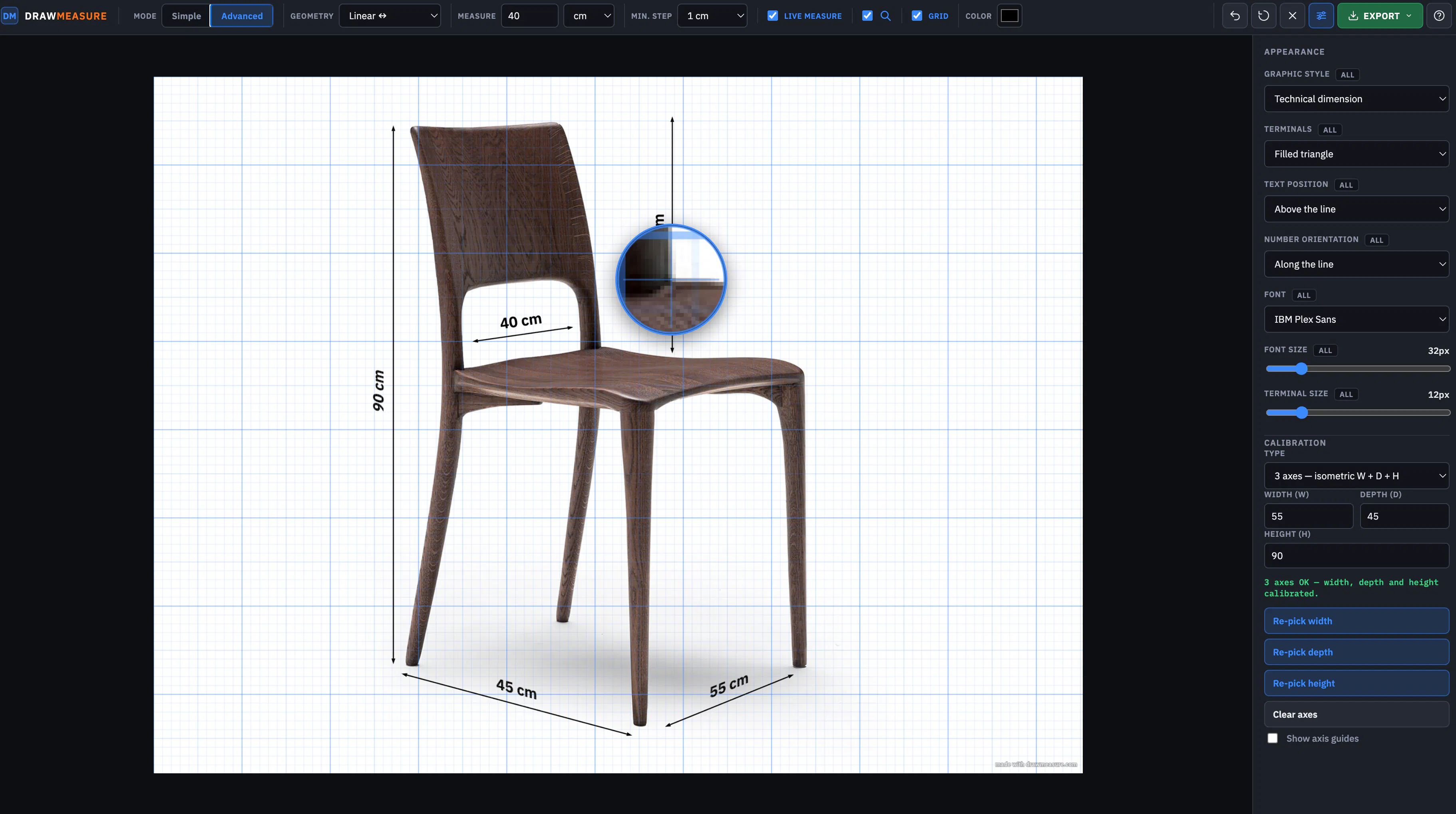This screenshot has height=814, width=1456.
Task: Click the reset circular arrow icon
Action: 1264,16
